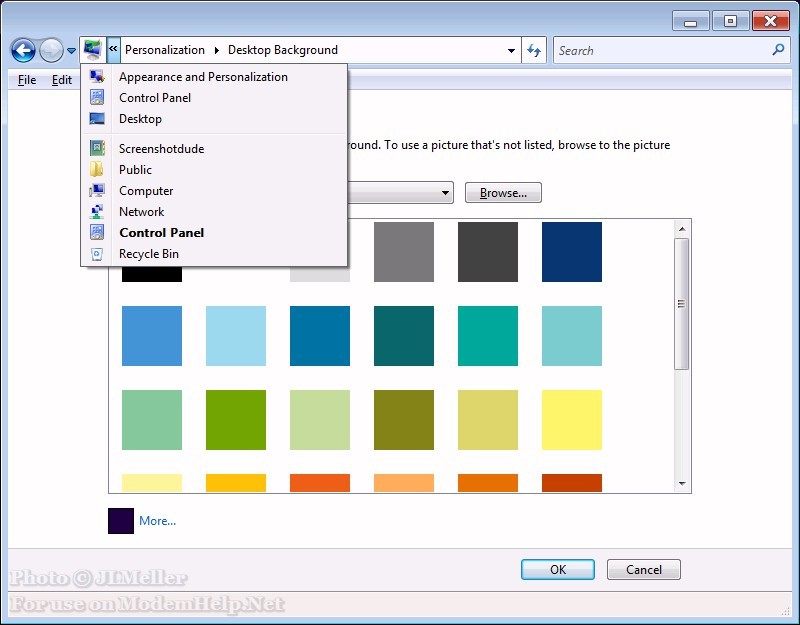Click the Forward navigation arrow button

(x=52, y=51)
